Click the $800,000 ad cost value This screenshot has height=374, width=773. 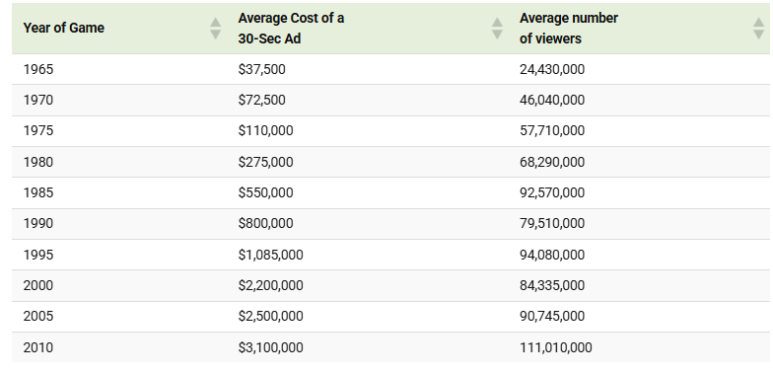pos(266,224)
